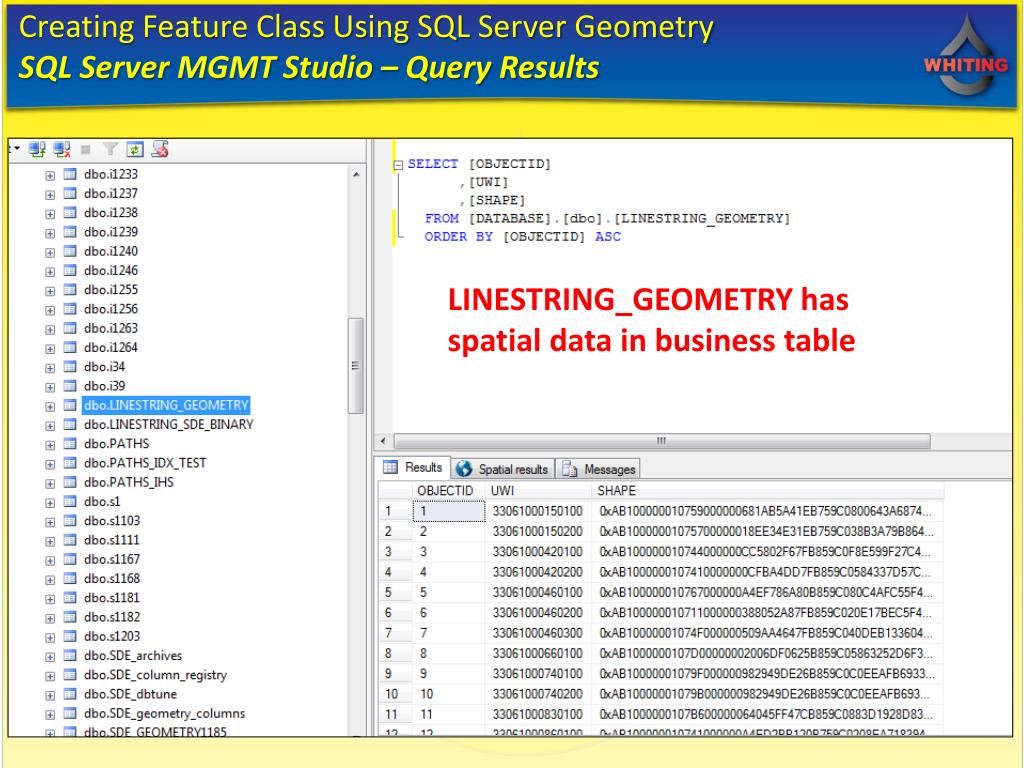Select the dbo.SDE_dbtune table
1024x768 pixels.
point(131,694)
